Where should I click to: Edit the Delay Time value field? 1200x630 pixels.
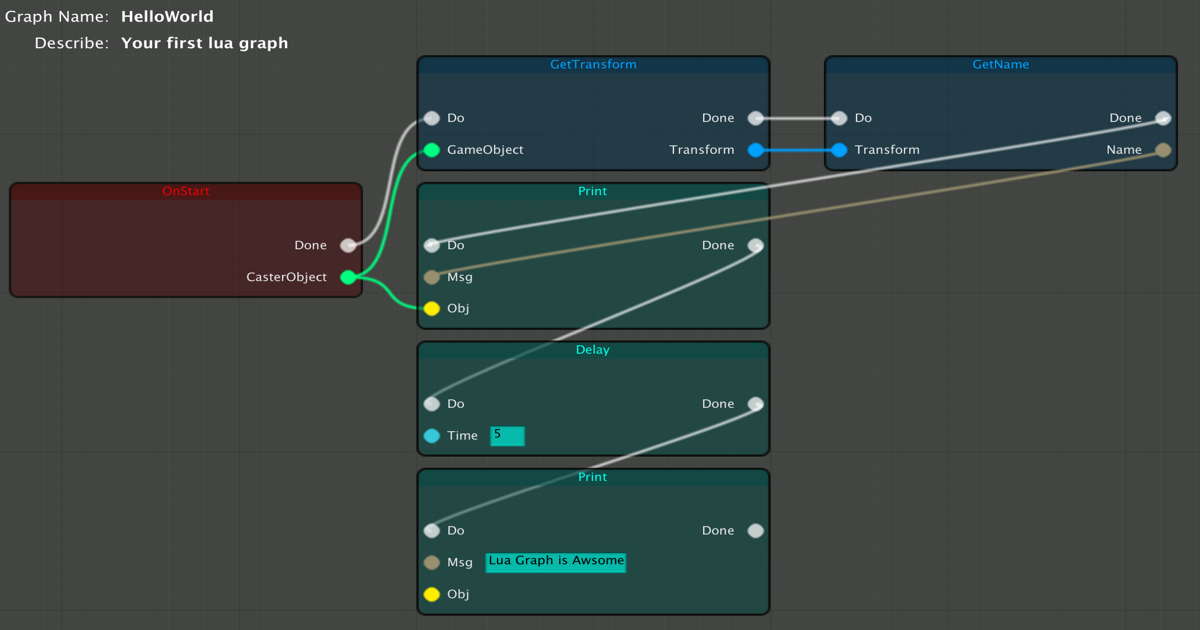(x=507, y=436)
